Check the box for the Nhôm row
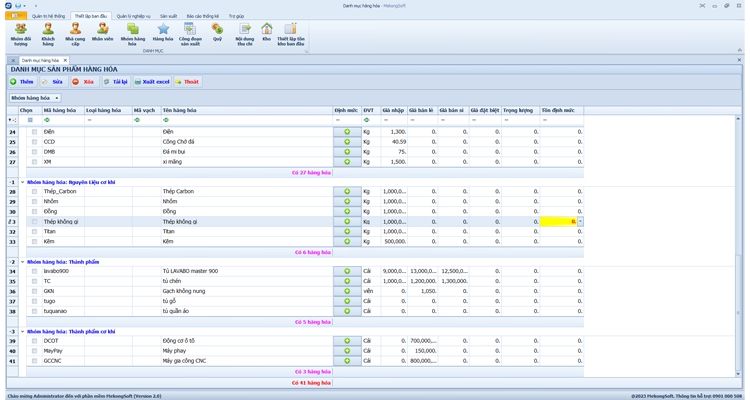The height and width of the screenshot is (400, 750). (34, 201)
